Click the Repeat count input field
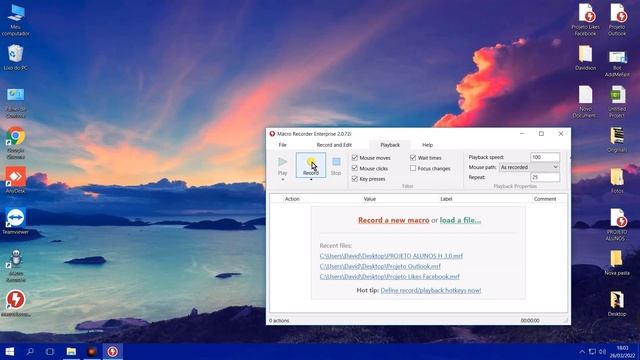Viewport: 640px width, 360px height. (x=545, y=177)
